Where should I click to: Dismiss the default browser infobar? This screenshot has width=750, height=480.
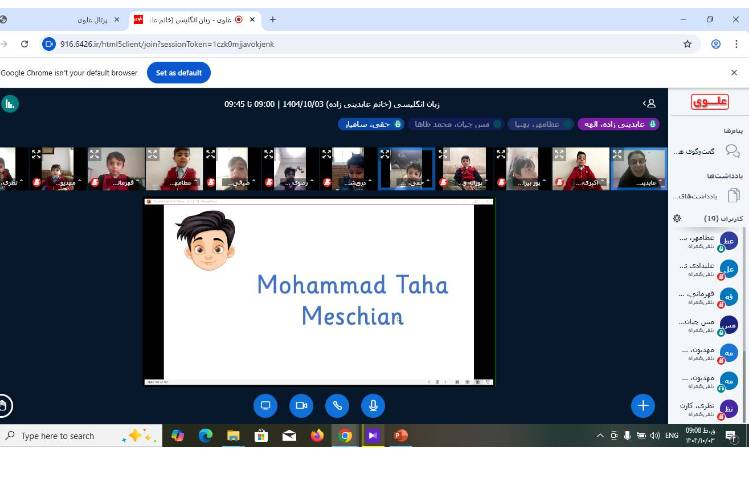pos(734,73)
